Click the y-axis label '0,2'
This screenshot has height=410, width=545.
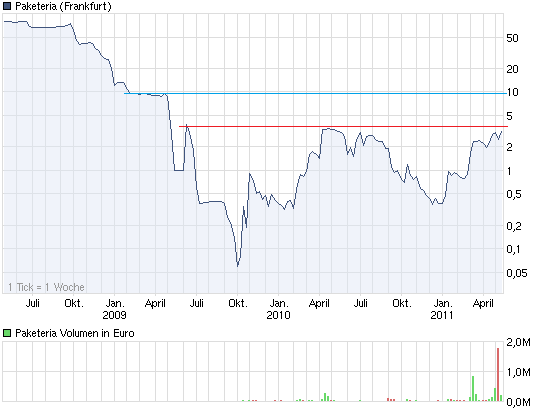[x=514, y=226]
